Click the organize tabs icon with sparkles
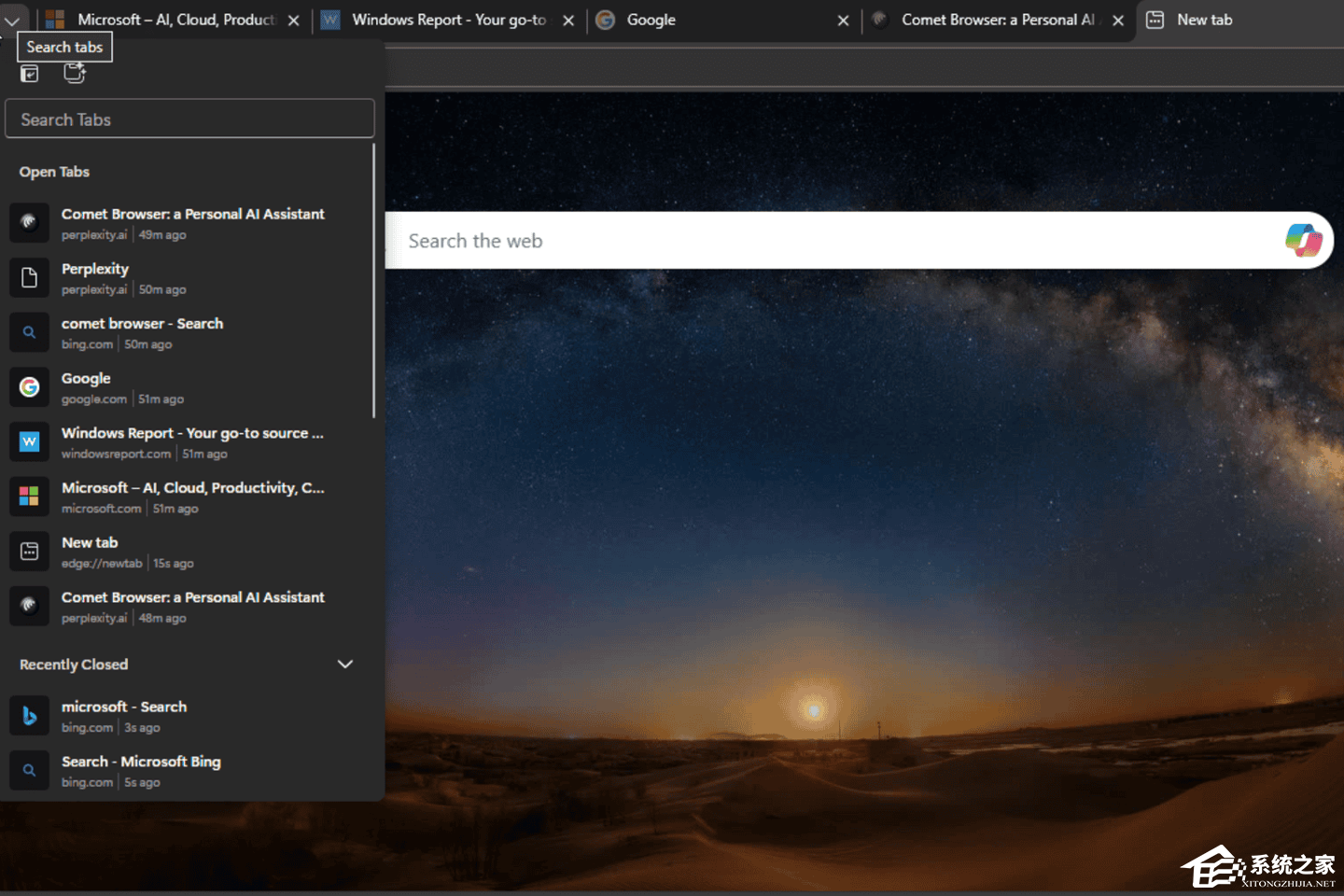This screenshot has height=896, width=1344. tap(75, 74)
